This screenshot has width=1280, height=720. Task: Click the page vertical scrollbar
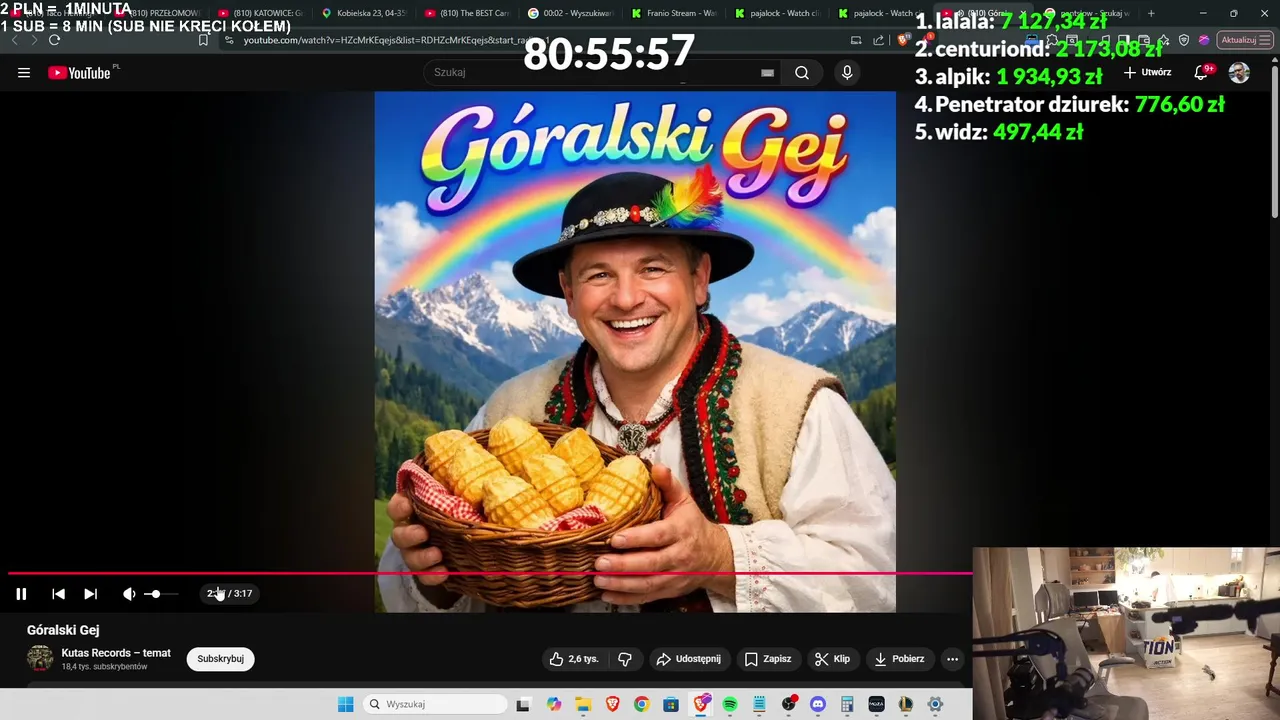tap(1274, 140)
